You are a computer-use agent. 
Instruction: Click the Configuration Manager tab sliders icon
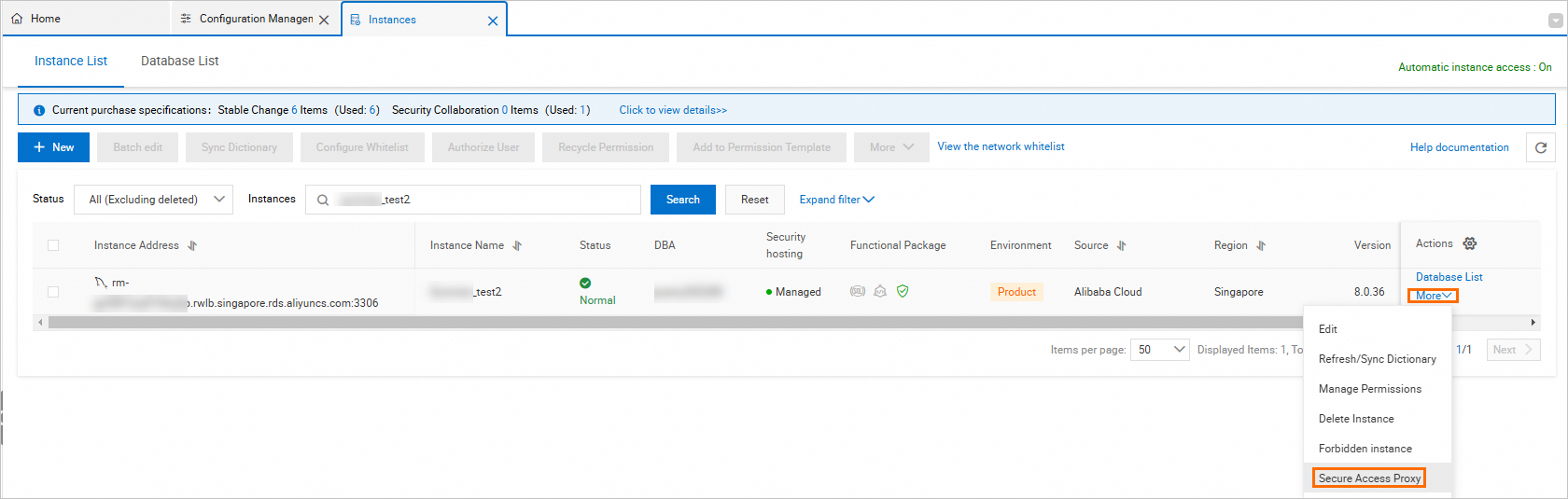(x=186, y=19)
